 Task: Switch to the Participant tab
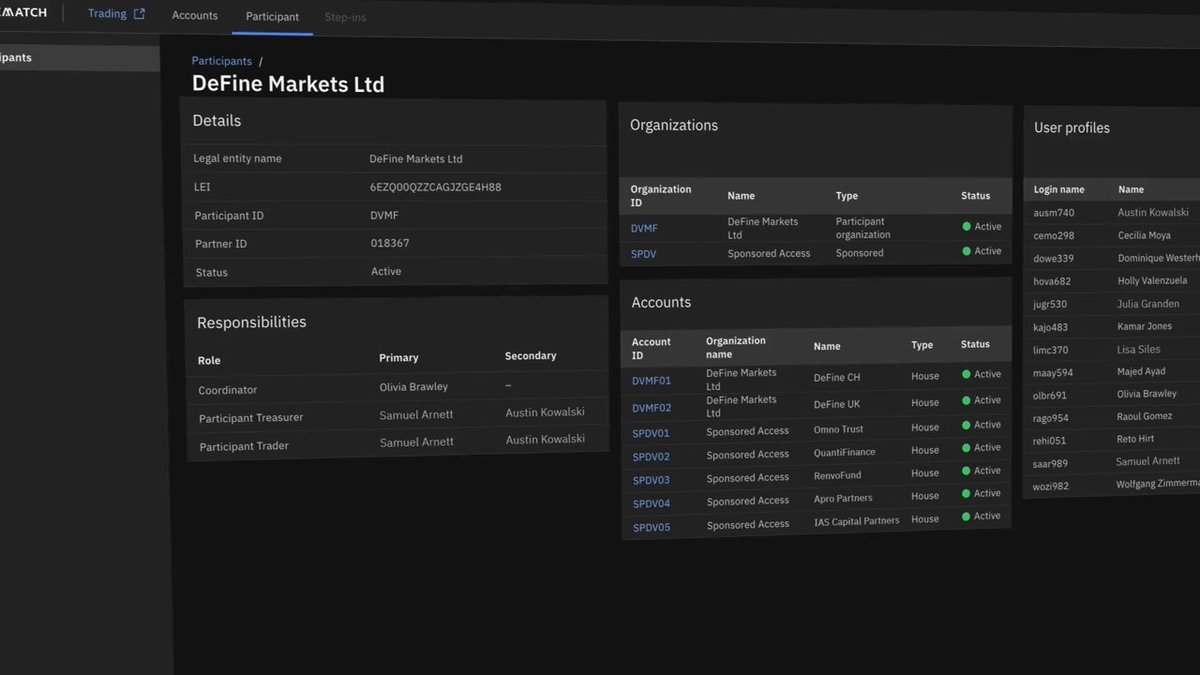pos(272,17)
